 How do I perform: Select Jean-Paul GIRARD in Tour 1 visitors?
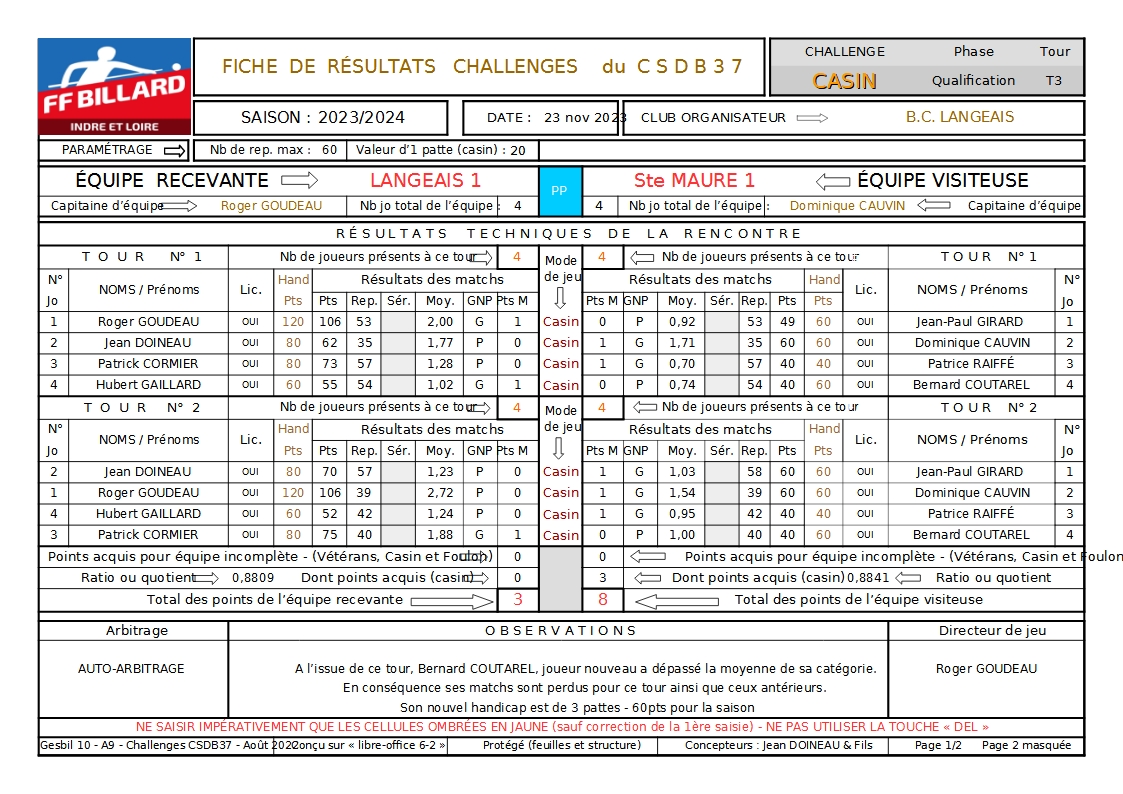pos(970,322)
